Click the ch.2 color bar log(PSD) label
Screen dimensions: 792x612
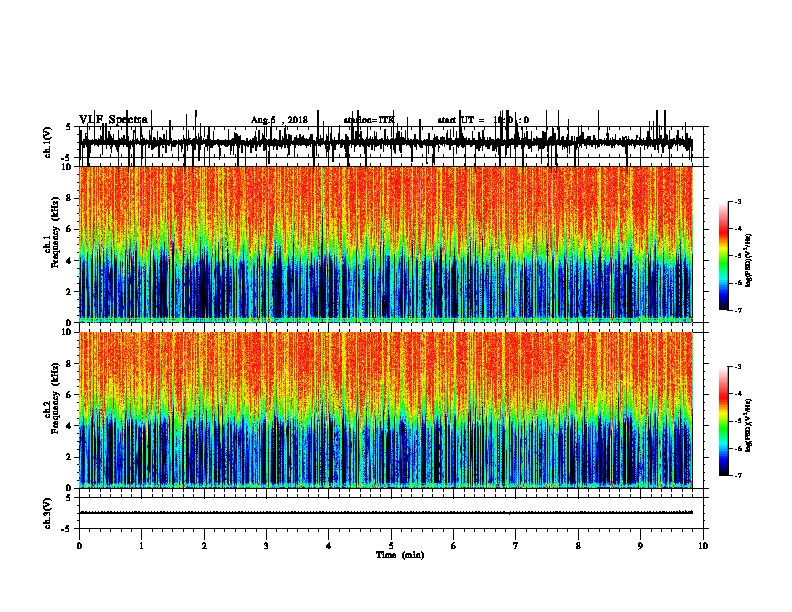click(x=749, y=425)
